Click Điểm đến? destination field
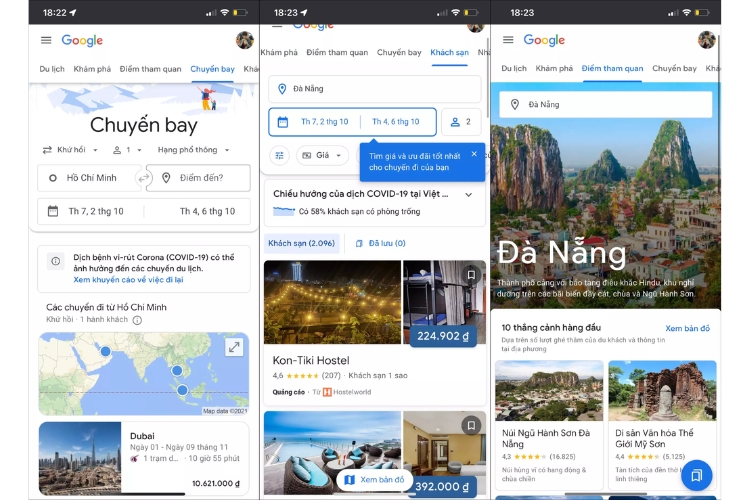This screenshot has height=500, width=750. (x=198, y=178)
